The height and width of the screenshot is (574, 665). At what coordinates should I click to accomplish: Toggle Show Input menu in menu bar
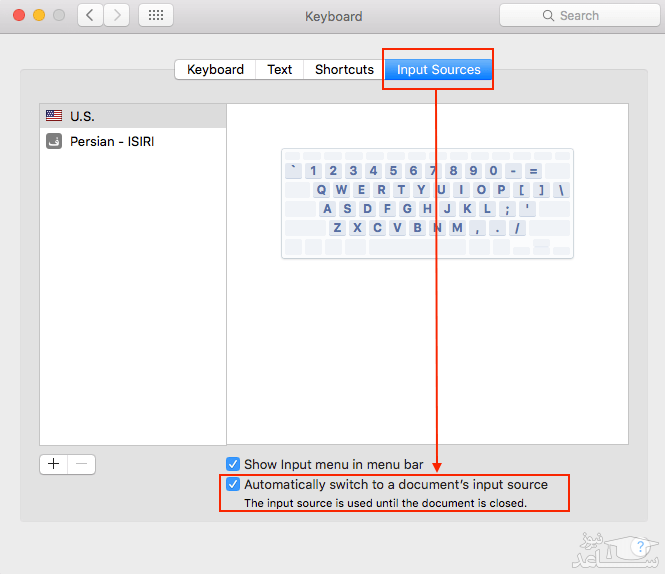[x=233, y=464]
